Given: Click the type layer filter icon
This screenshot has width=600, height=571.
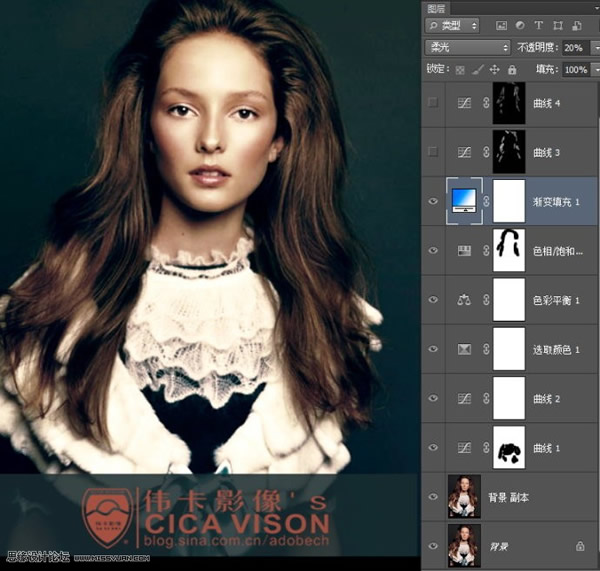Looking at the screenshot, I should 539,25.
